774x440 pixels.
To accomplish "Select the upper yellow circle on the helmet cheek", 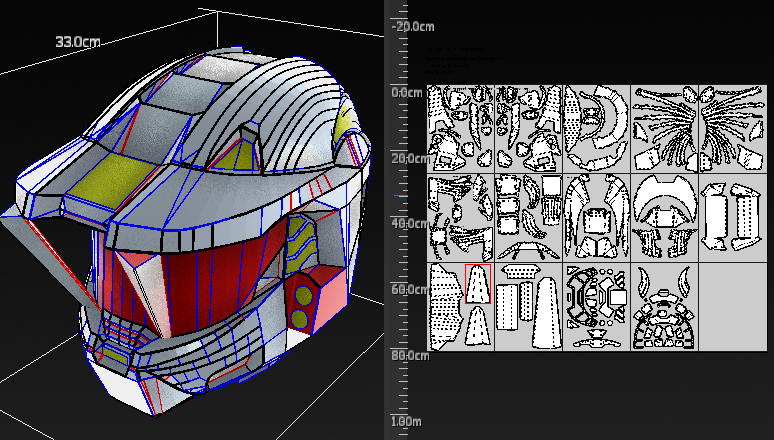I will [304, 295].
